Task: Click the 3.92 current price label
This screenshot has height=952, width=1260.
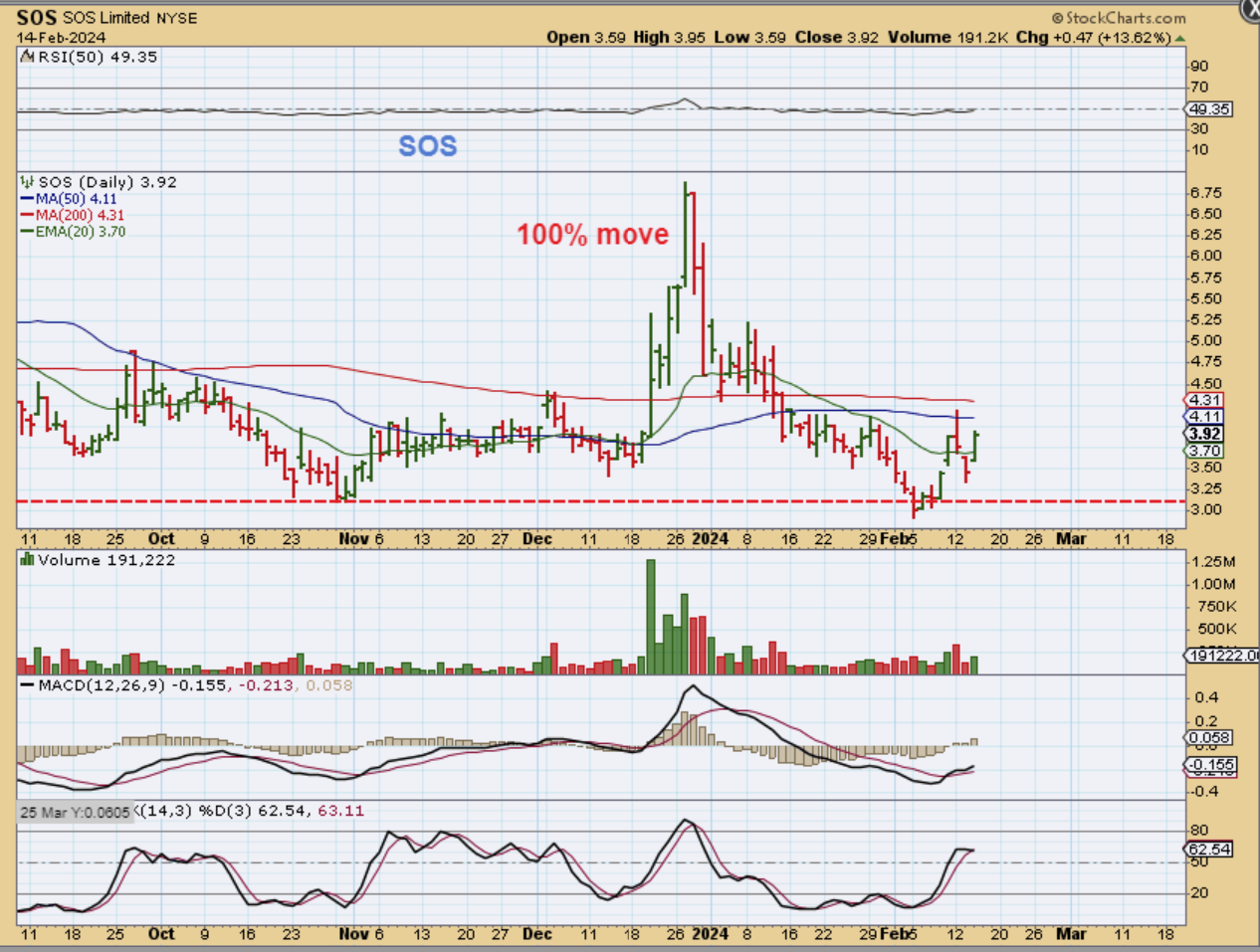Action: [x=1204, y=434]
